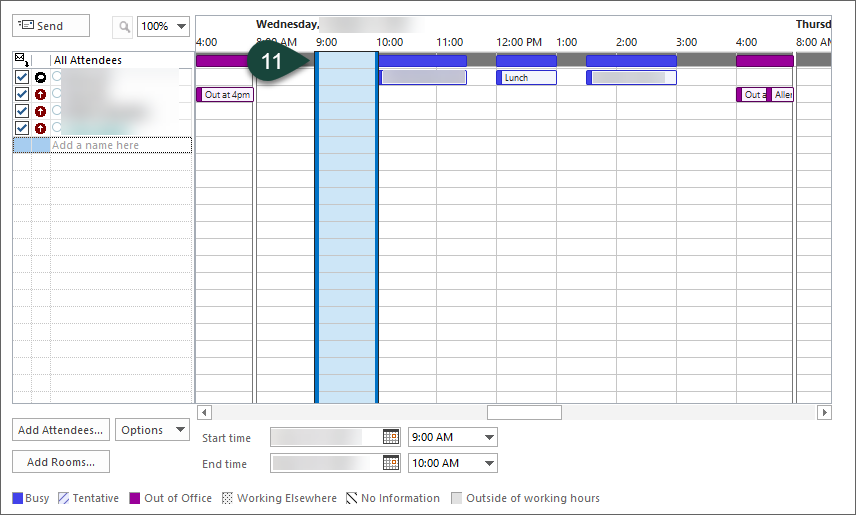Image resolution: width=856 pixels, height=515 pixels.
Task: Open the Start time calendar picker
Action: 391,437
